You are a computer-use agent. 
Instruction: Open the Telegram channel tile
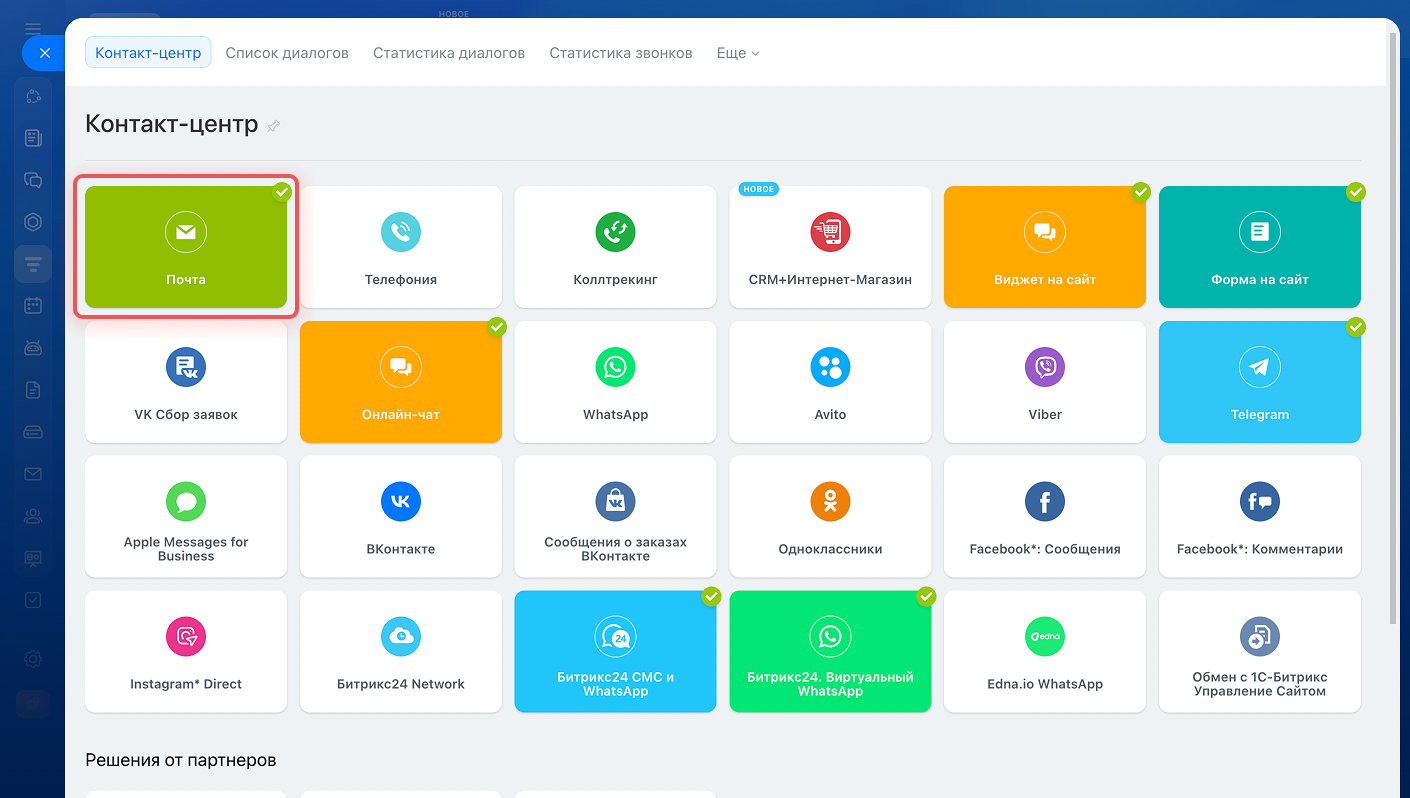click(1260, 382)
